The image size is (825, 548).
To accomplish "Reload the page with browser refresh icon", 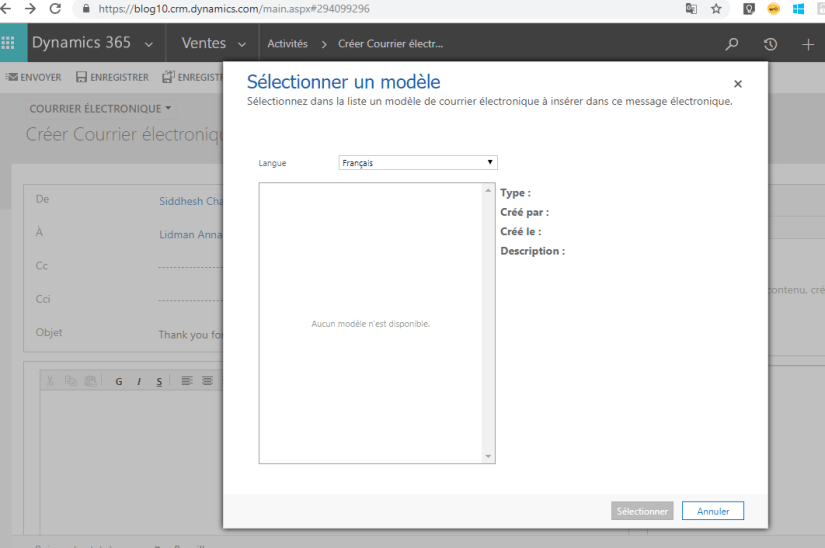I will pyautogui.click(x=55, y=8).
